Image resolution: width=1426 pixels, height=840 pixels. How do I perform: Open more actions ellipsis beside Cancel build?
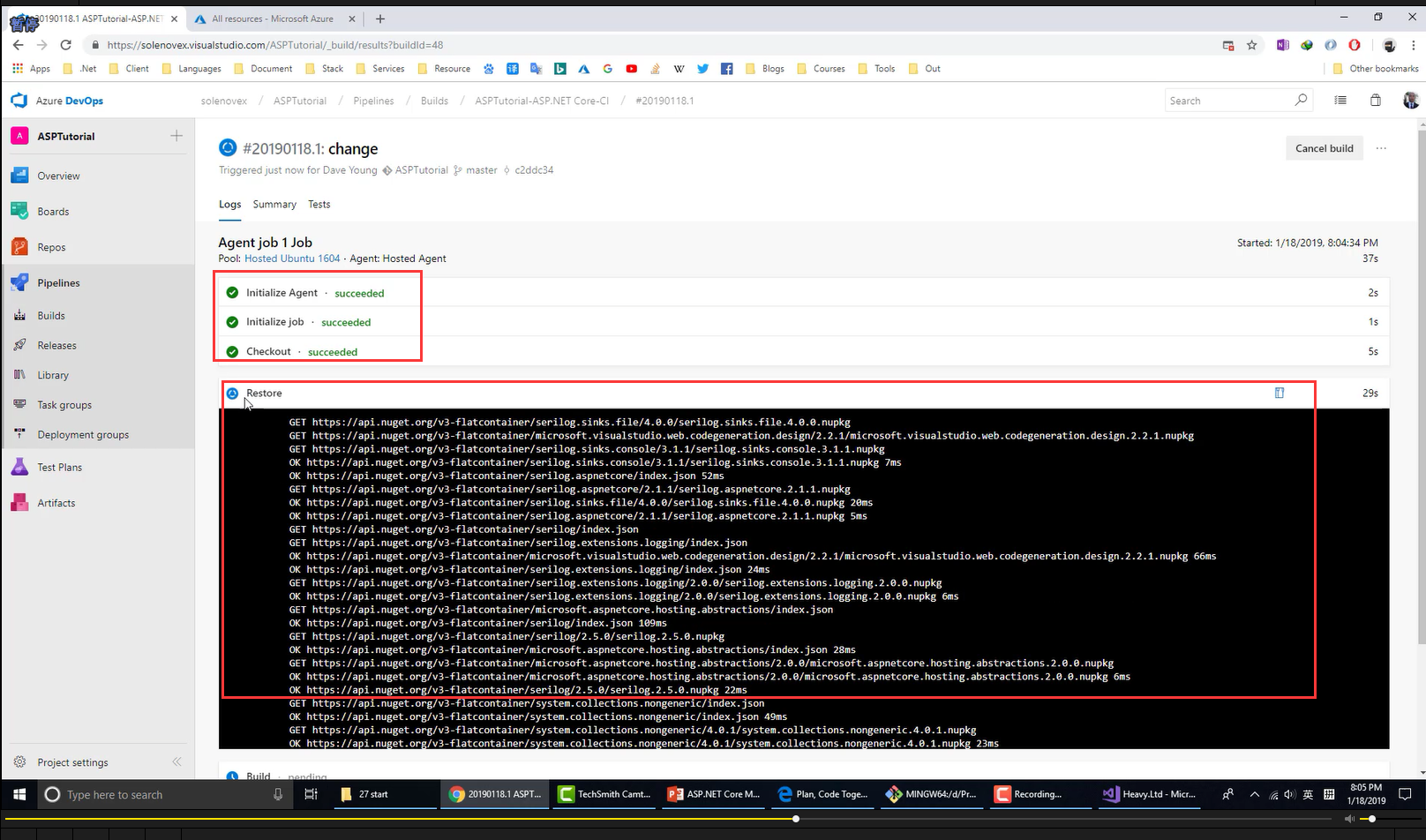(1381, 148)
